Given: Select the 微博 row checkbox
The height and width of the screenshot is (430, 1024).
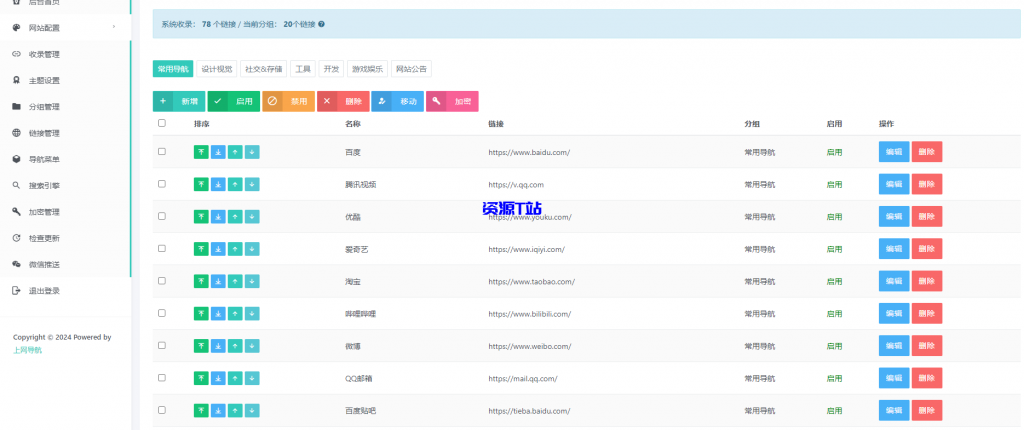Looking at the screenshot, I should [x=162, y=346].
